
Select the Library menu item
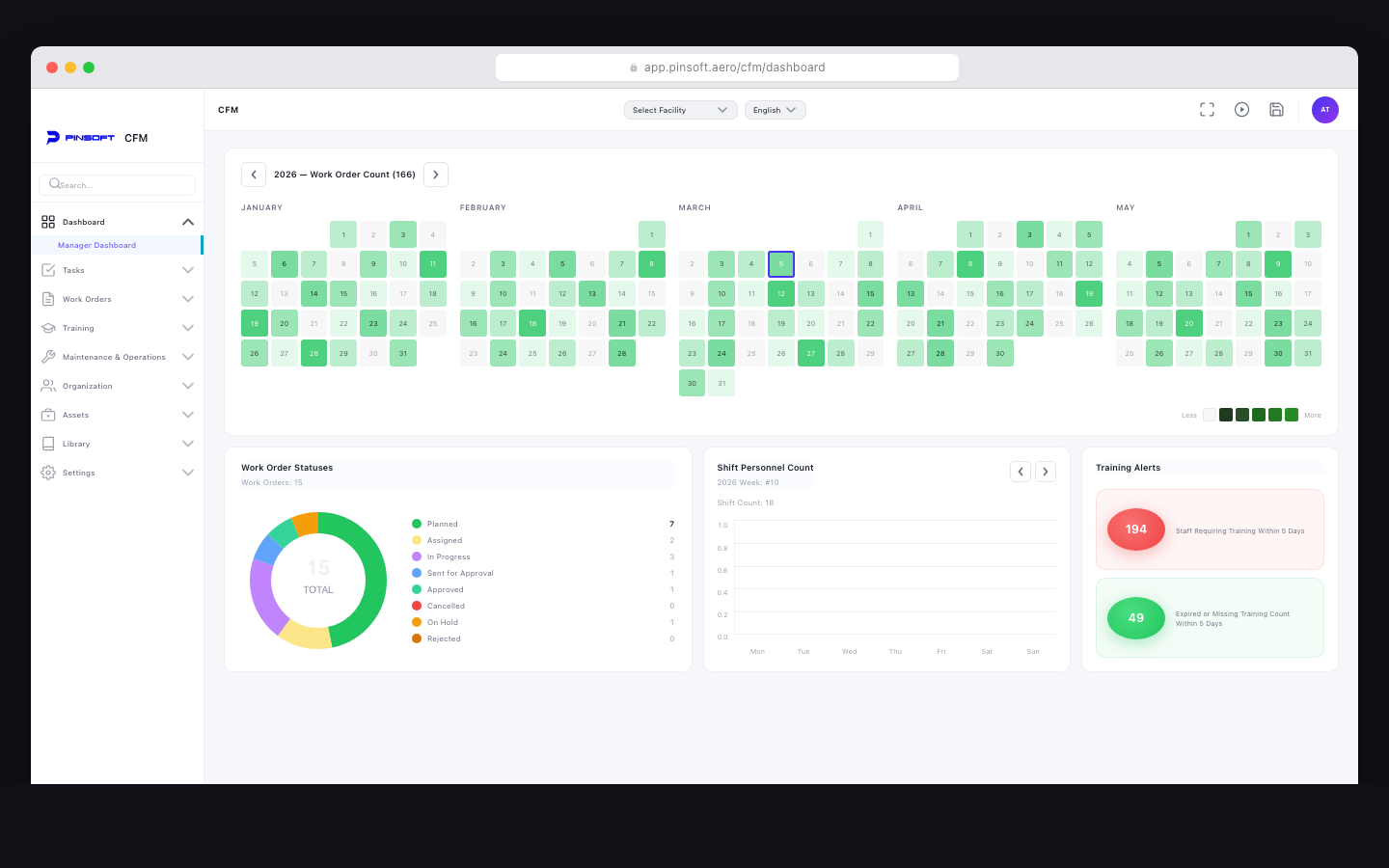click(x=76, y=444)
